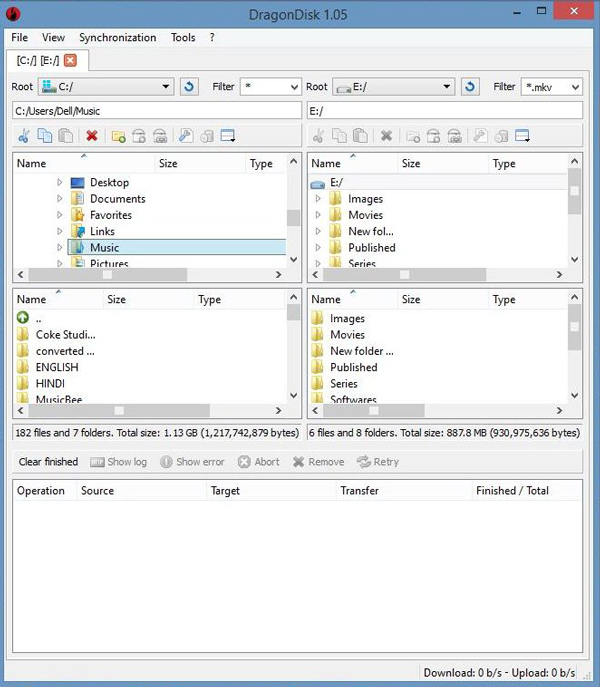600x687 pixels.
Task: Open the Synchronization menu
Action: click(117, 38)
